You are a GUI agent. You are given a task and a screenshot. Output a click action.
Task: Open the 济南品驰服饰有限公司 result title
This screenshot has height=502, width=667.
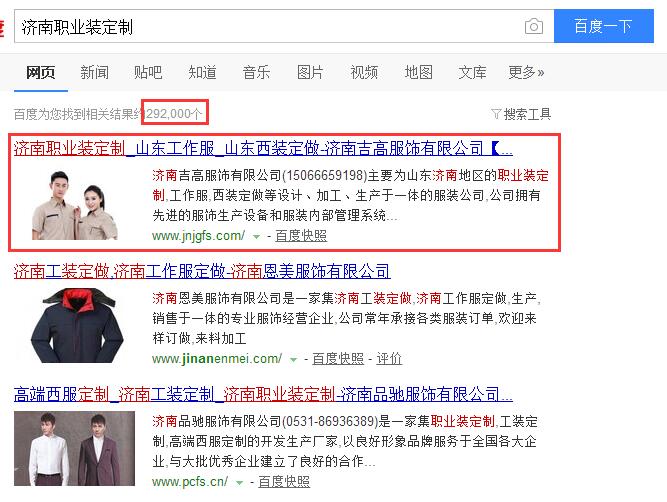(263, 394)
